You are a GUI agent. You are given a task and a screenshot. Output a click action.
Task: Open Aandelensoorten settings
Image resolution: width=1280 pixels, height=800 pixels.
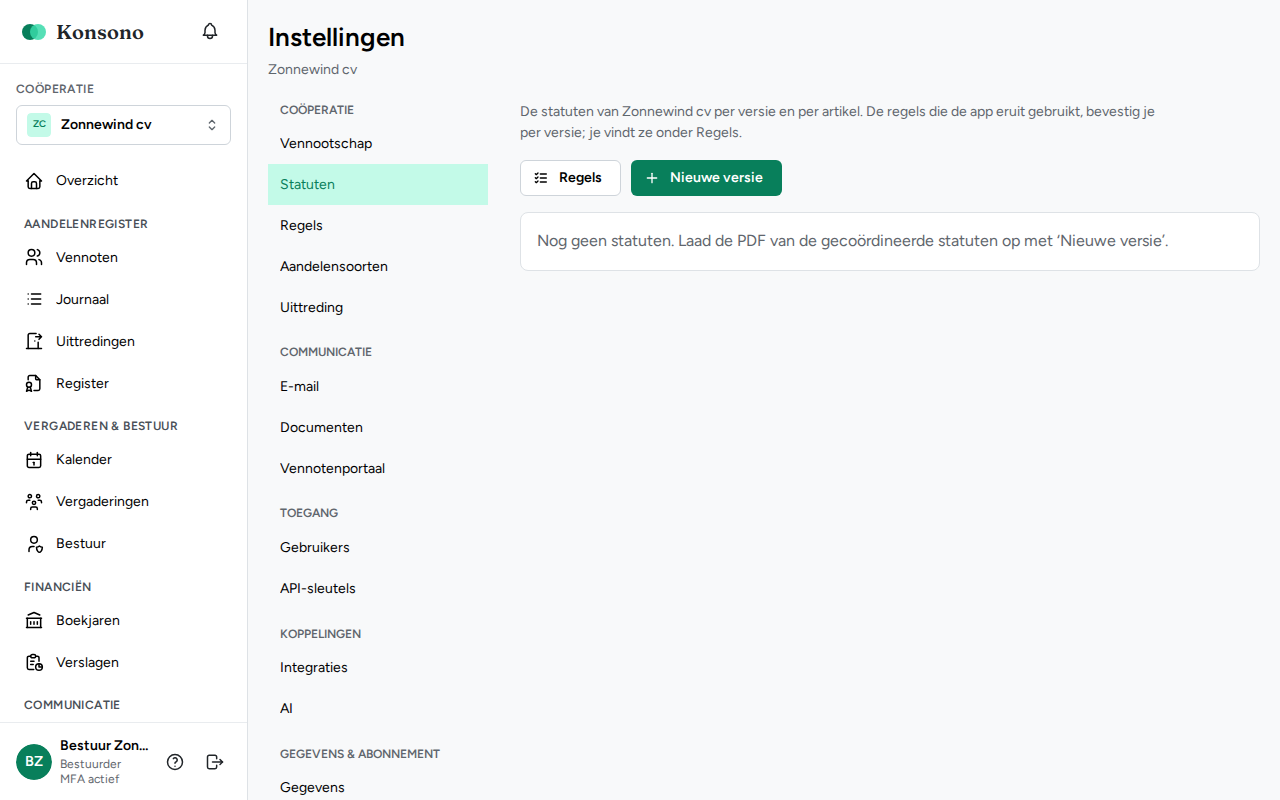pyautogui.click(x=378, y=267)
